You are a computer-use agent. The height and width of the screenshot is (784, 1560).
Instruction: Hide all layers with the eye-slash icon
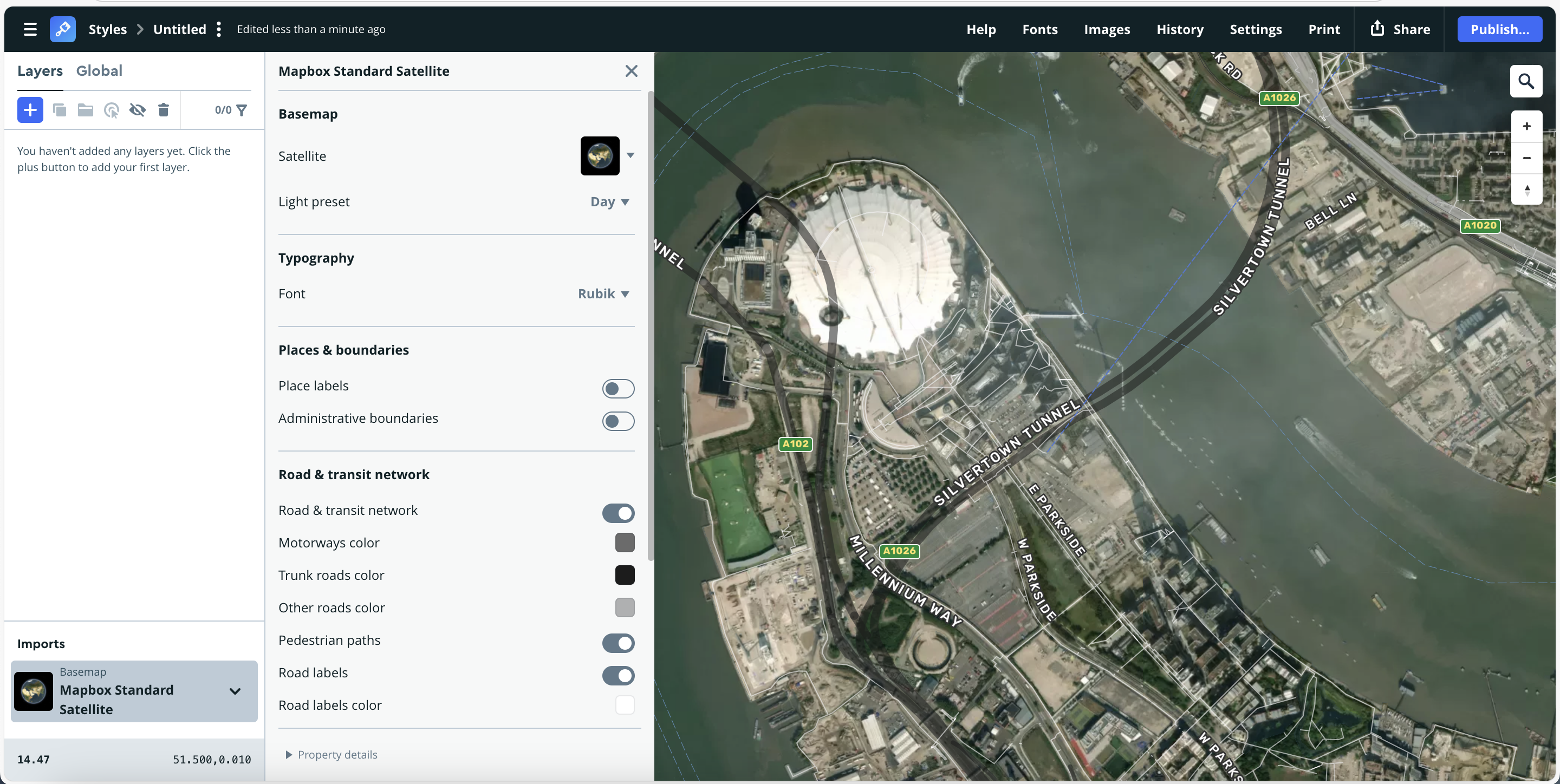click(137, 109)
